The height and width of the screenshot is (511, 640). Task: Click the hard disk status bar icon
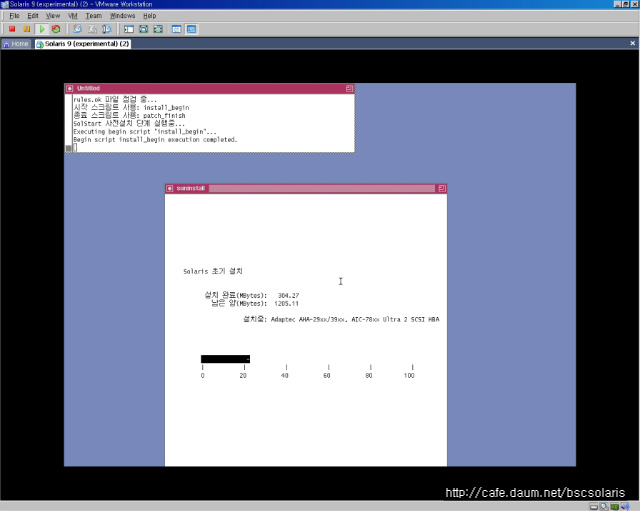[594, 507]
